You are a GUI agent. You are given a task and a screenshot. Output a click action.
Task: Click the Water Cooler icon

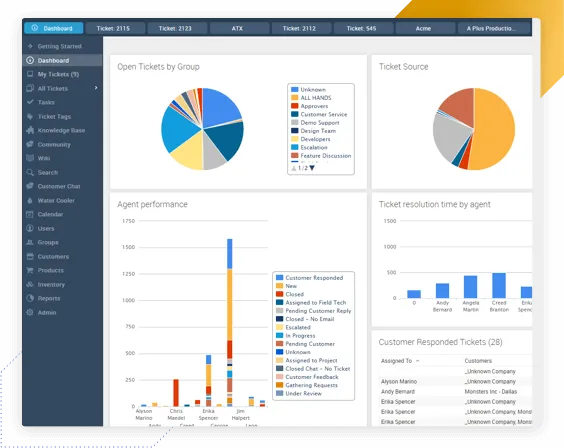(30, 200)
